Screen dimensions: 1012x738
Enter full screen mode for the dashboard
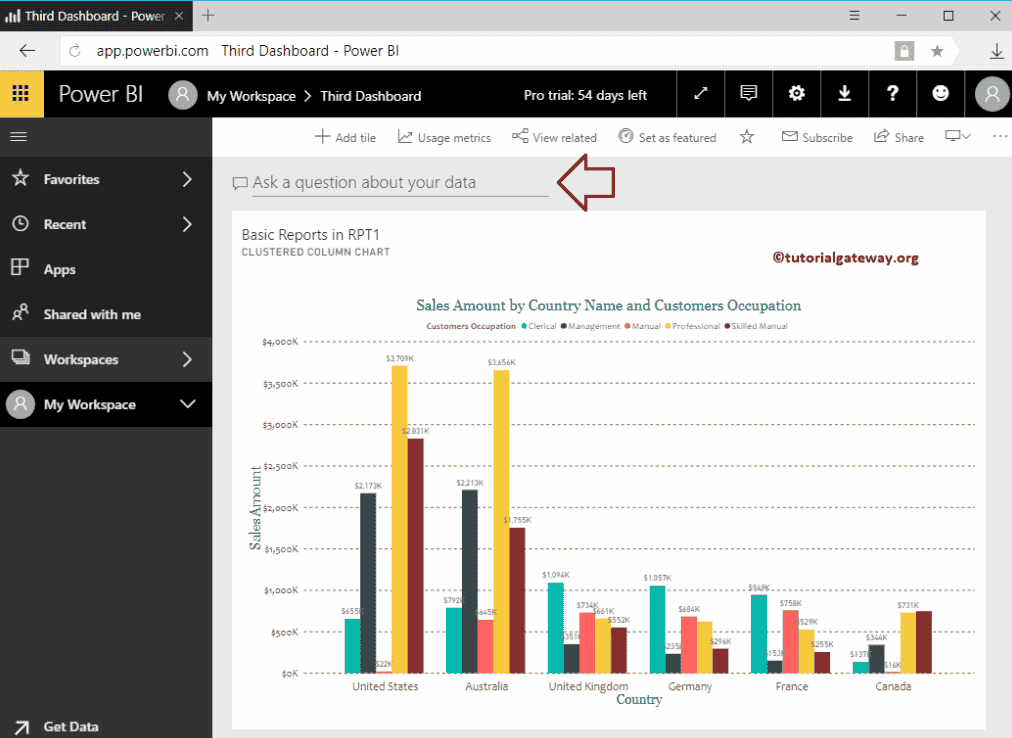[x=700, y=93]
